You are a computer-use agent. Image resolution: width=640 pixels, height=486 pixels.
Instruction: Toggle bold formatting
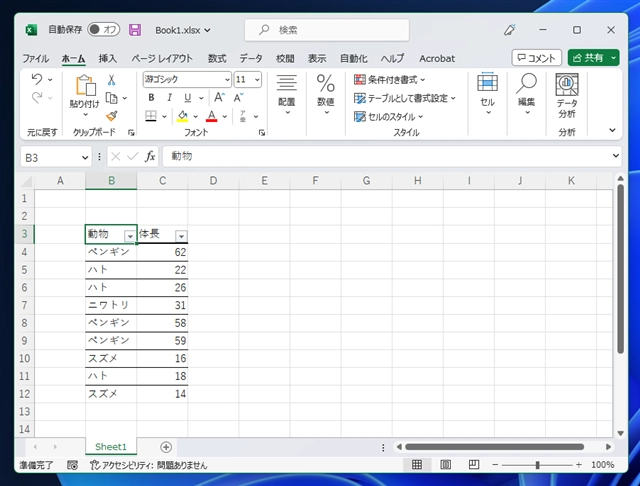click(x=151, y=98)
